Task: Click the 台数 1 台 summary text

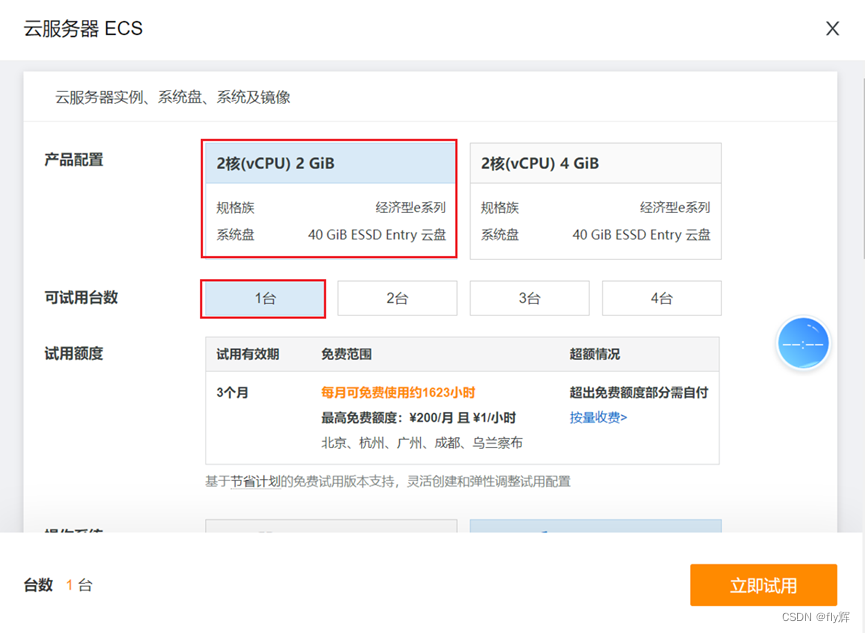Action: click(x=58, y=585)
